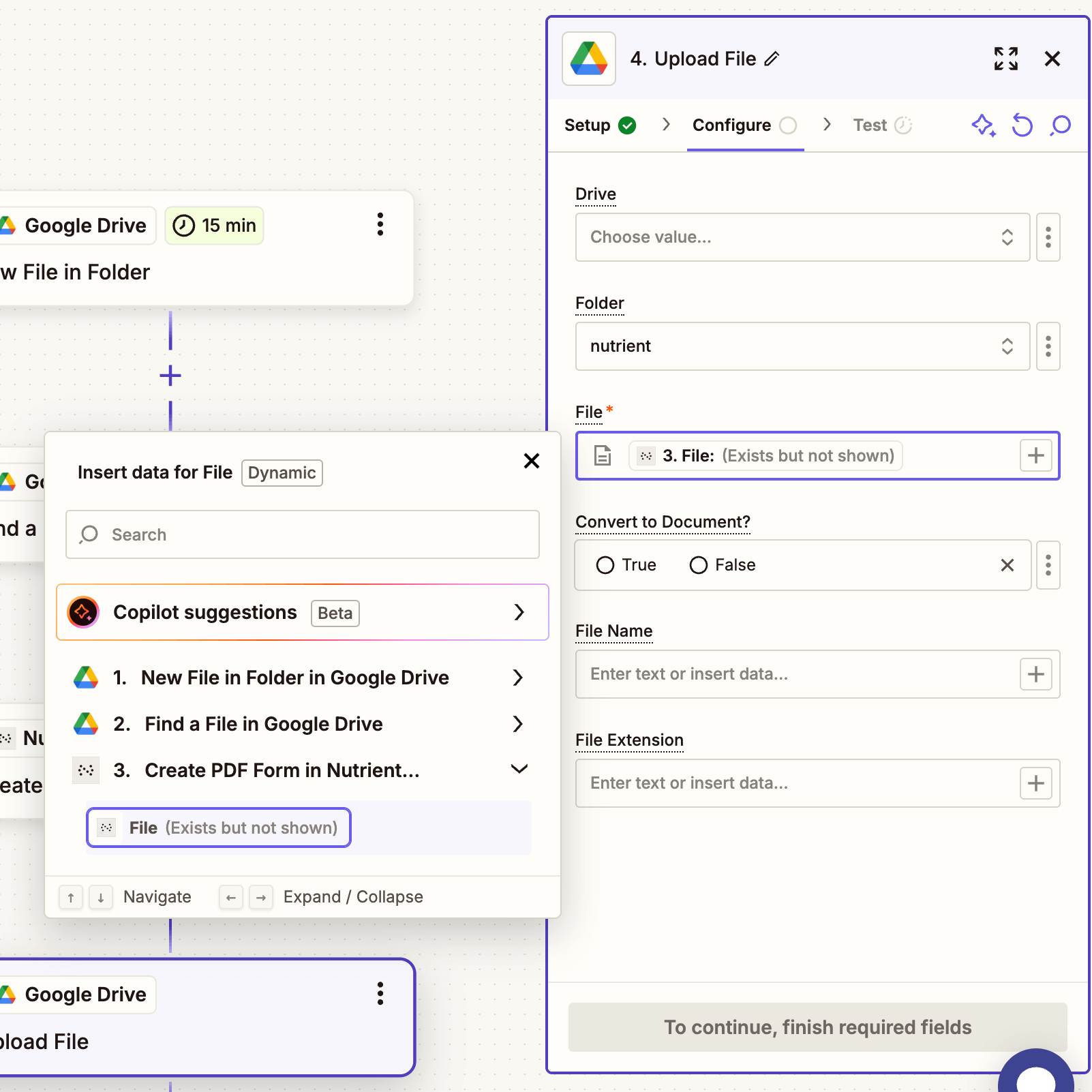Click the Search field in Insert data popup

coord(302,534)
